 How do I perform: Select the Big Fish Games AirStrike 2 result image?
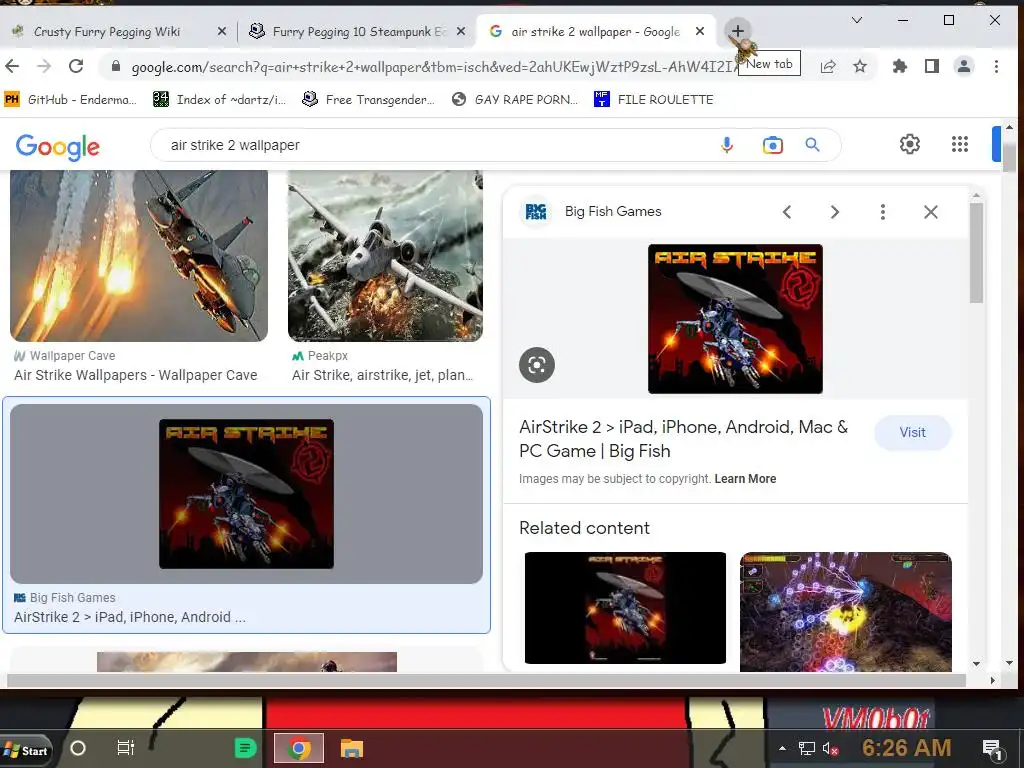(x=246, y=494)
